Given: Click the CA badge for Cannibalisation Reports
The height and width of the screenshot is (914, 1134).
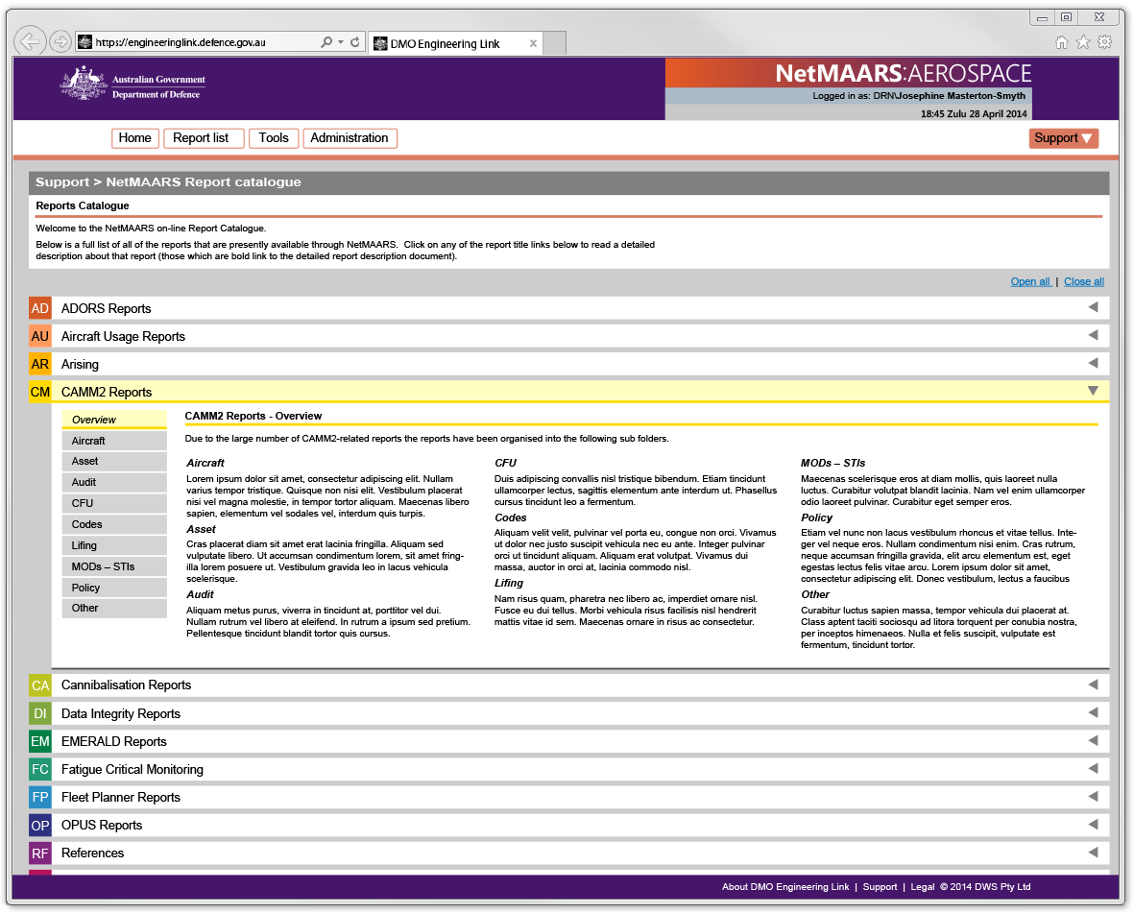Looking at the screenshot, I should pos(40,686).
